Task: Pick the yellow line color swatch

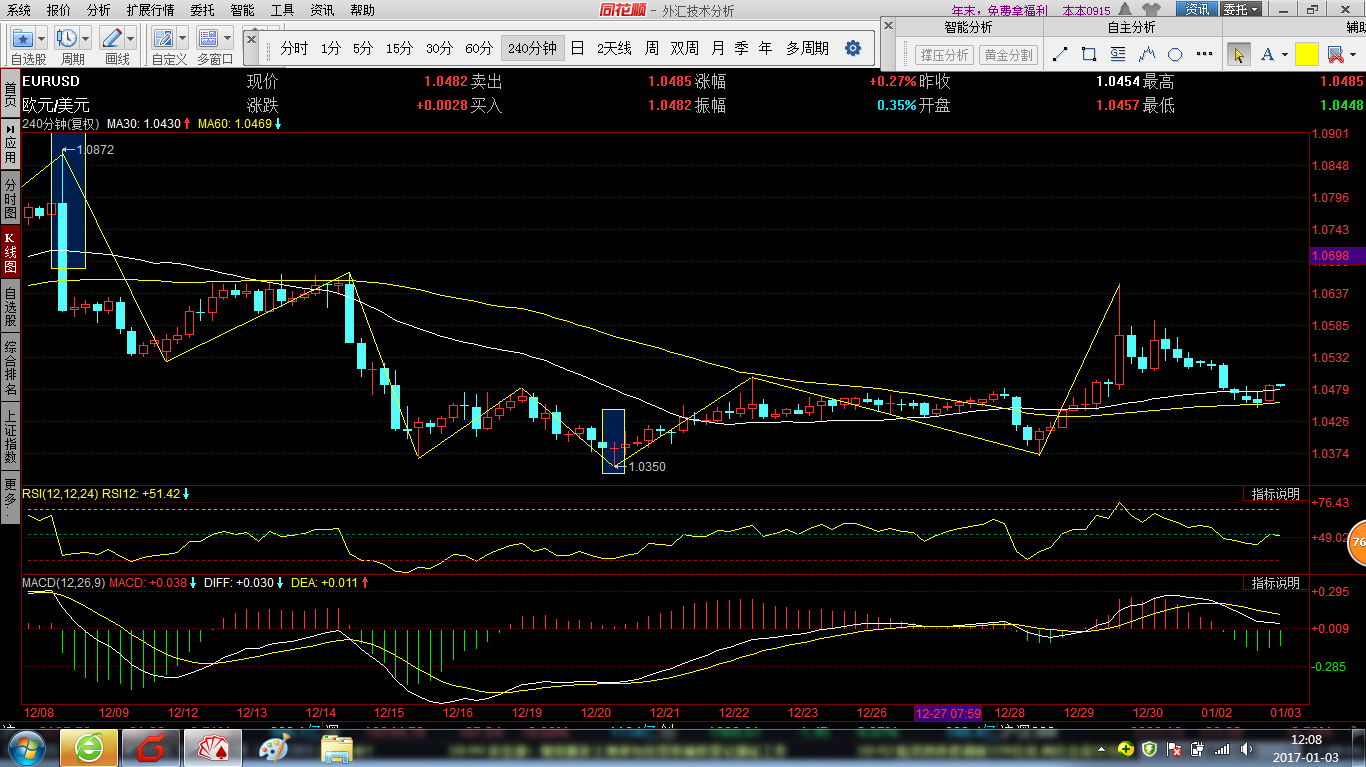Action: [1306, 54]
